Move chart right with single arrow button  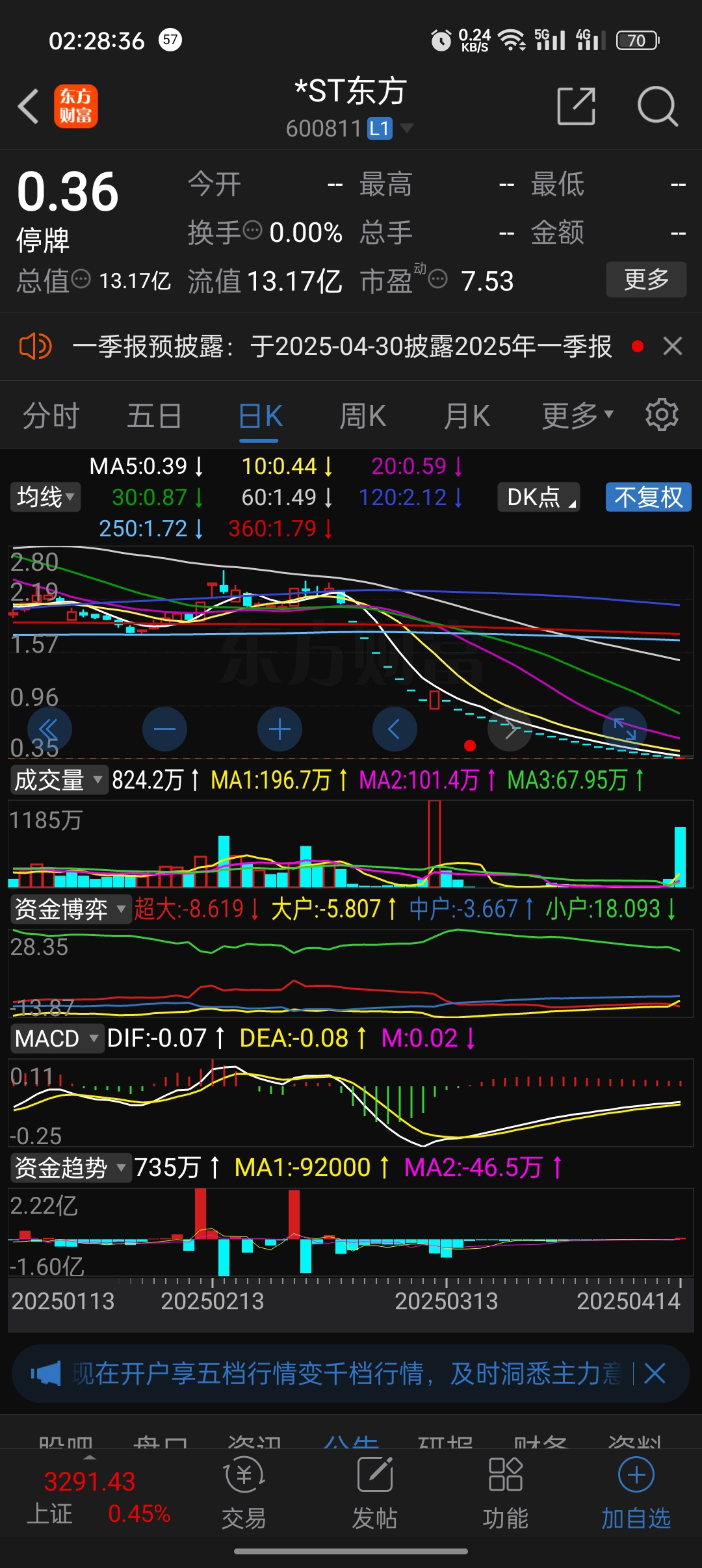click(x=510, y=729)
